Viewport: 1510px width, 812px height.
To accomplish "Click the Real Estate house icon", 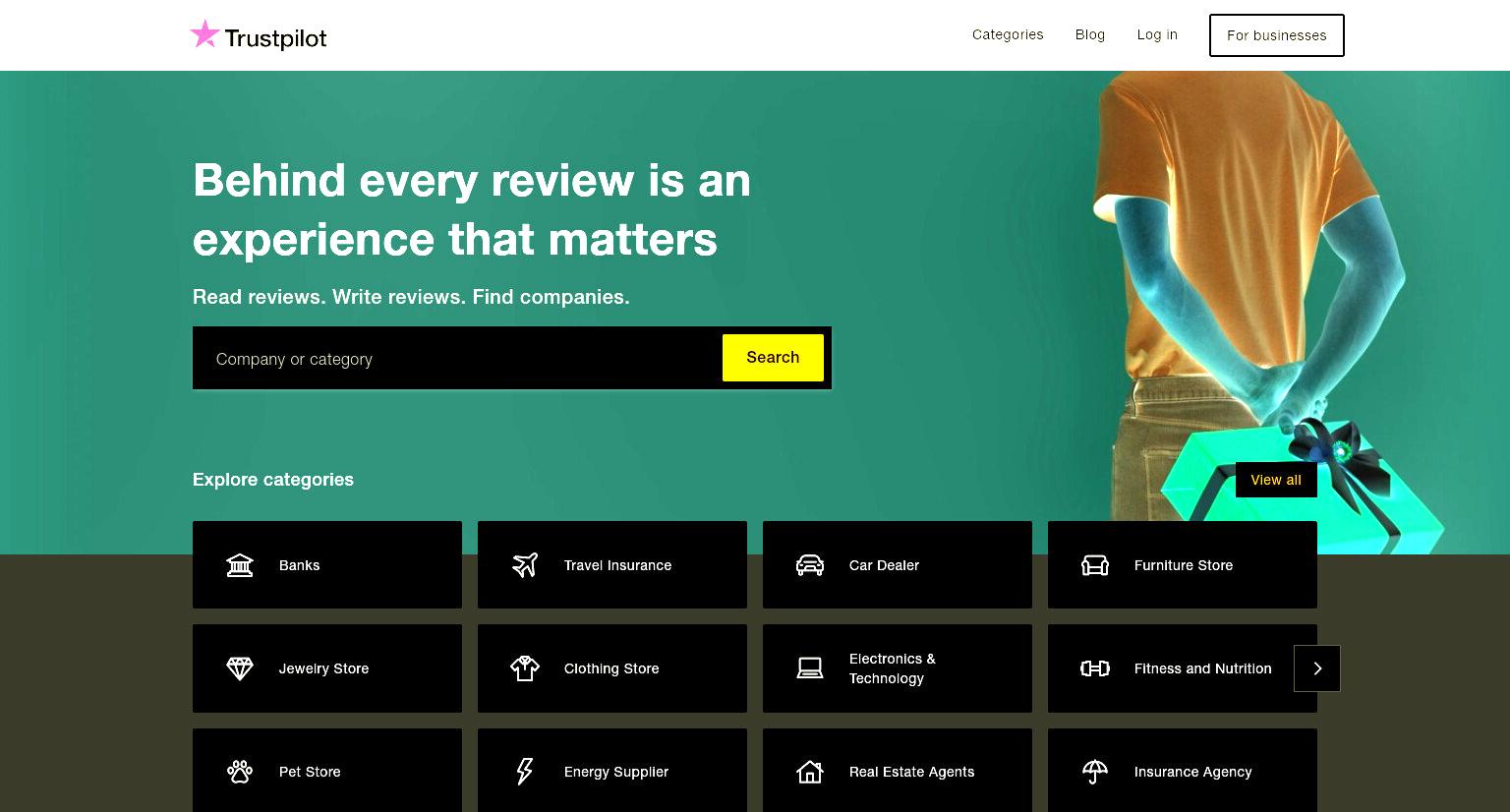I will [810, 772].
